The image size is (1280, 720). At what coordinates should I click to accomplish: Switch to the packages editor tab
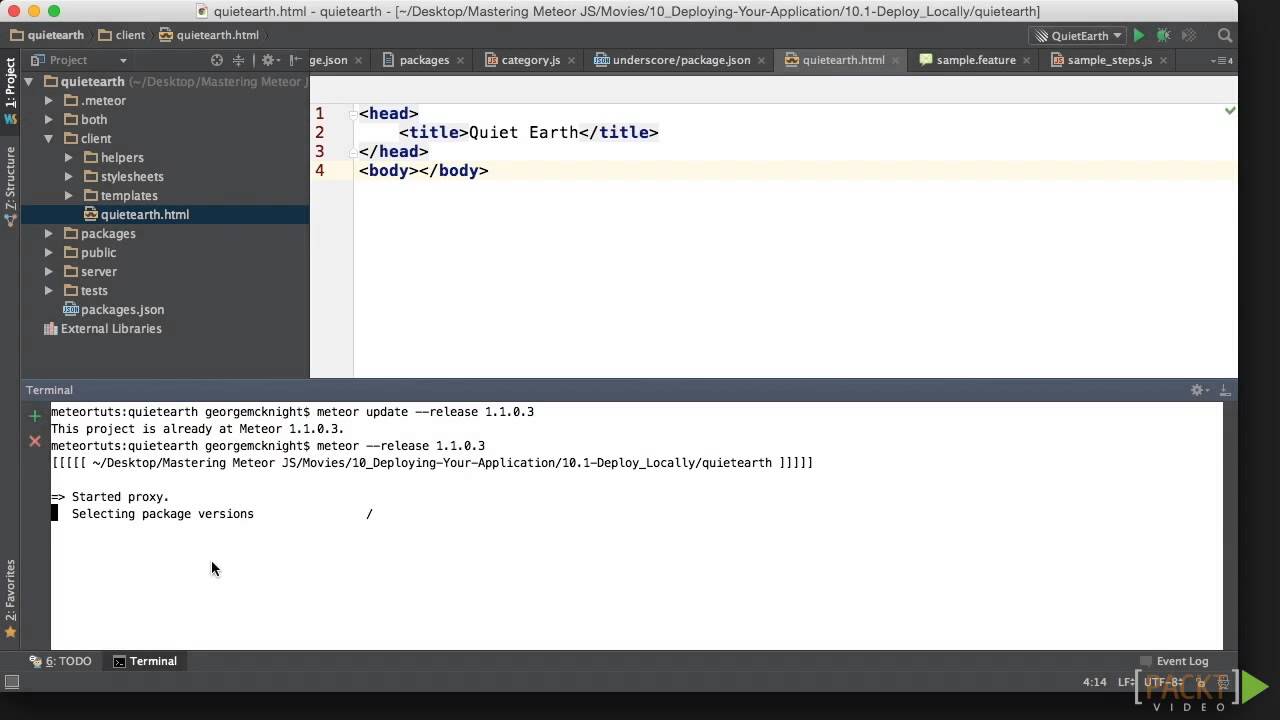click(424, 60)
